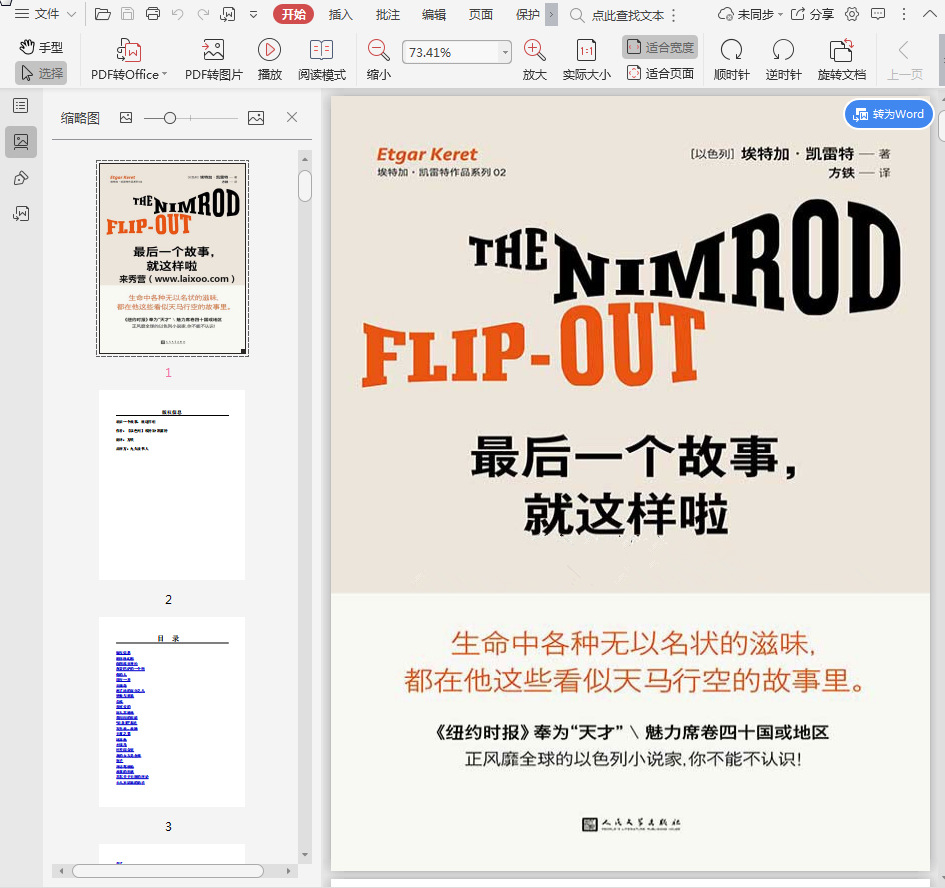Click the PDF转图片 tool
Screen dimensions: 945x888
[x=213, y=59]
